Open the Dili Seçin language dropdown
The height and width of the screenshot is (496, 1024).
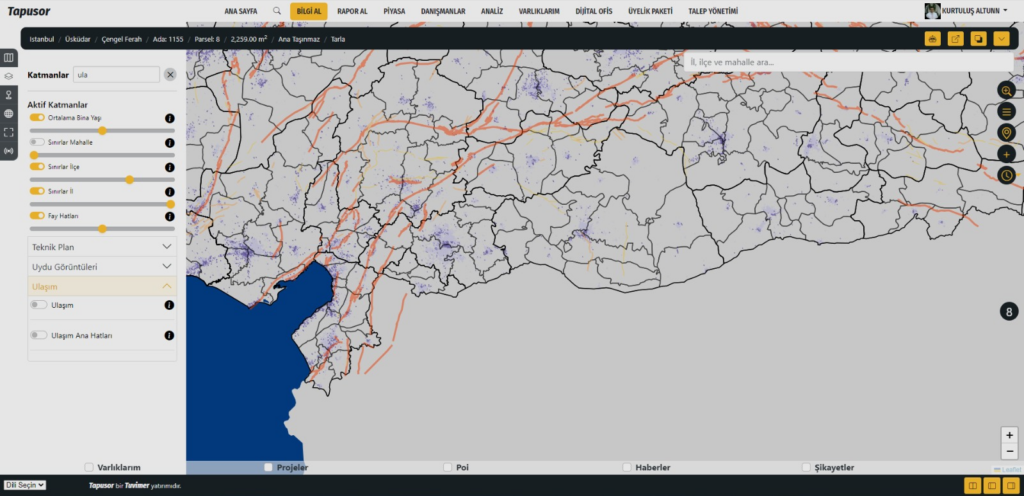tap(25, 485)
